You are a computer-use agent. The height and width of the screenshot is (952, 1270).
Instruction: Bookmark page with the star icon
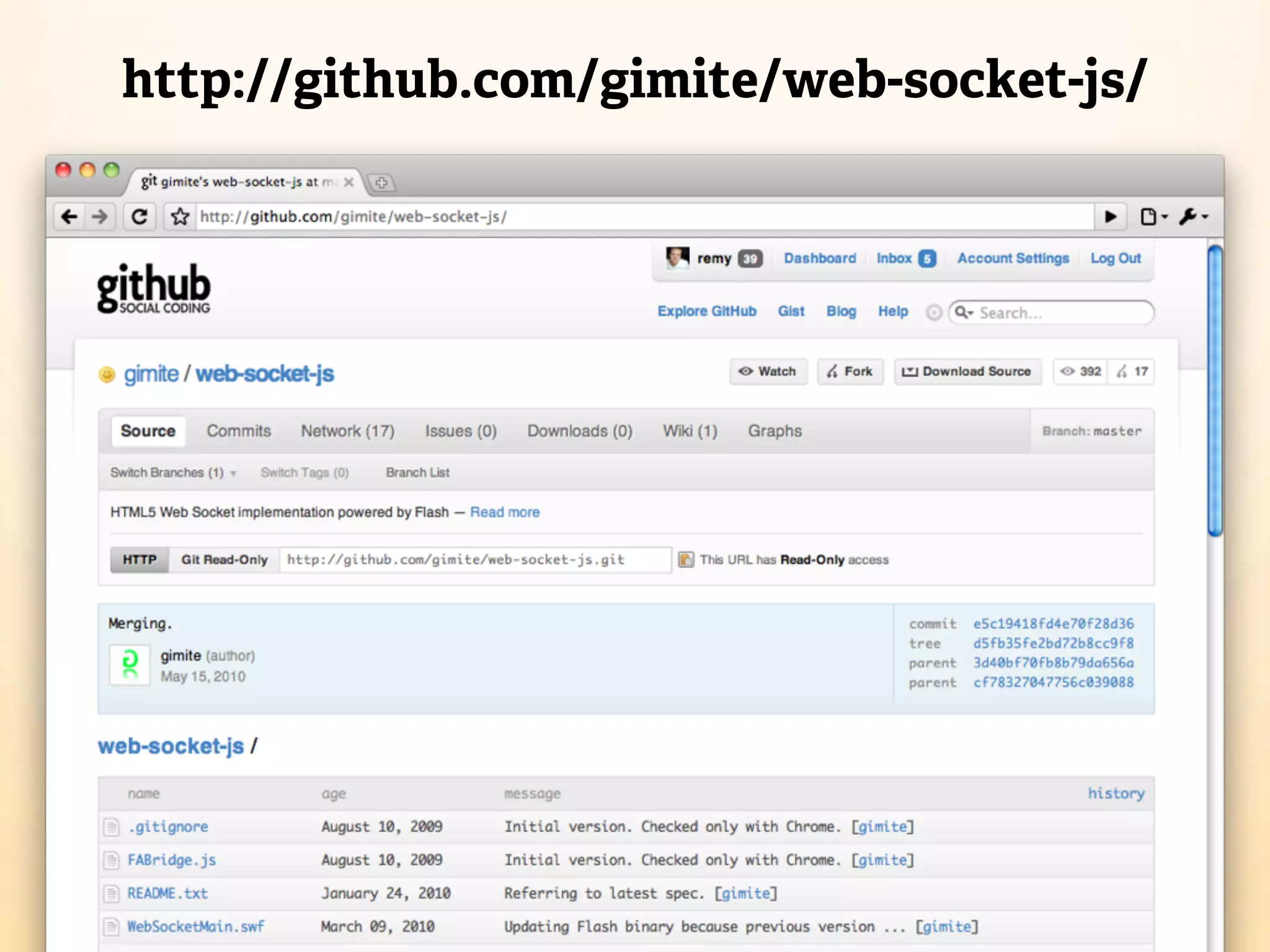(180, 217)
